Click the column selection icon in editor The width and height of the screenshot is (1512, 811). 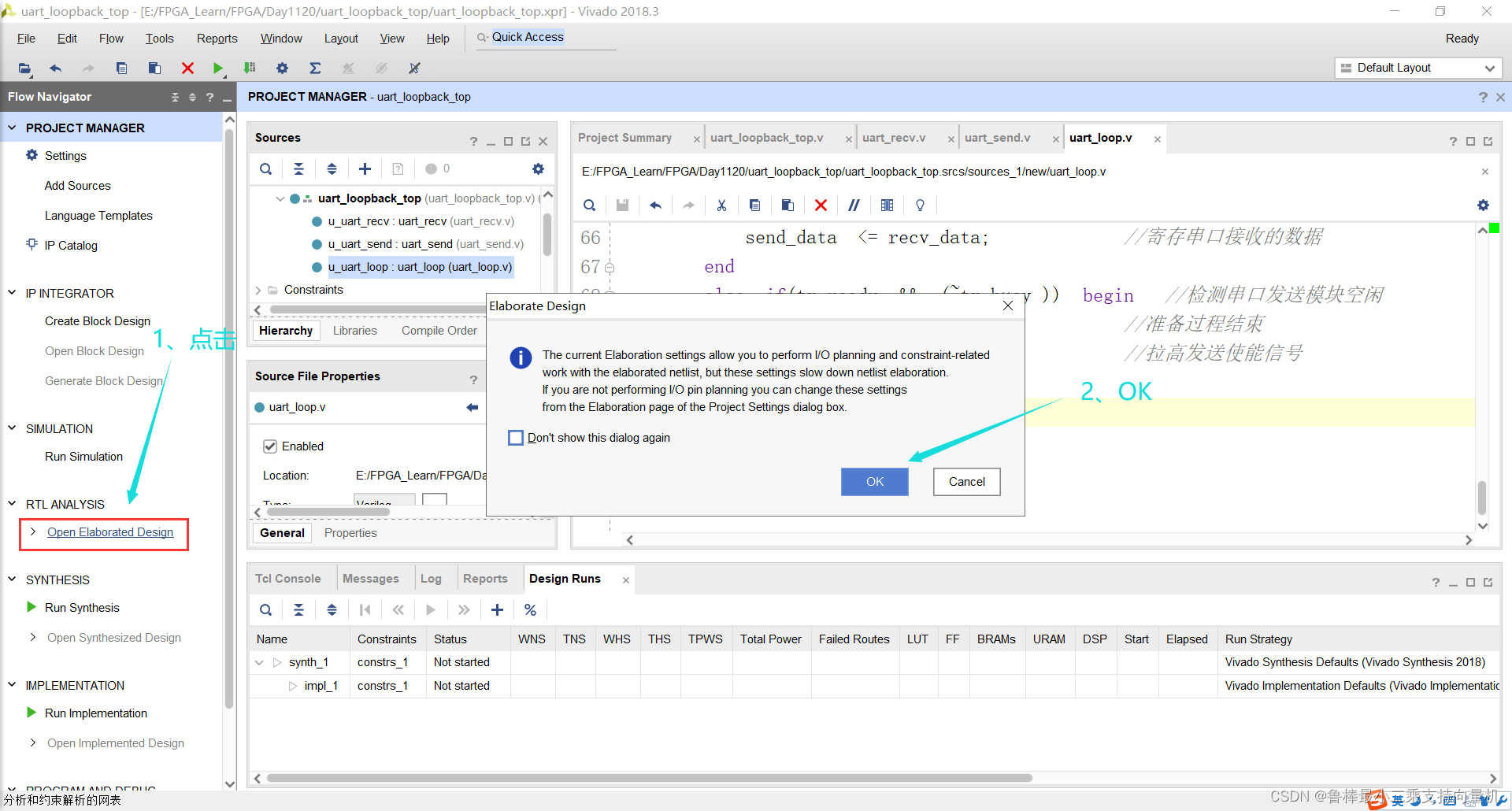point(887,205)
